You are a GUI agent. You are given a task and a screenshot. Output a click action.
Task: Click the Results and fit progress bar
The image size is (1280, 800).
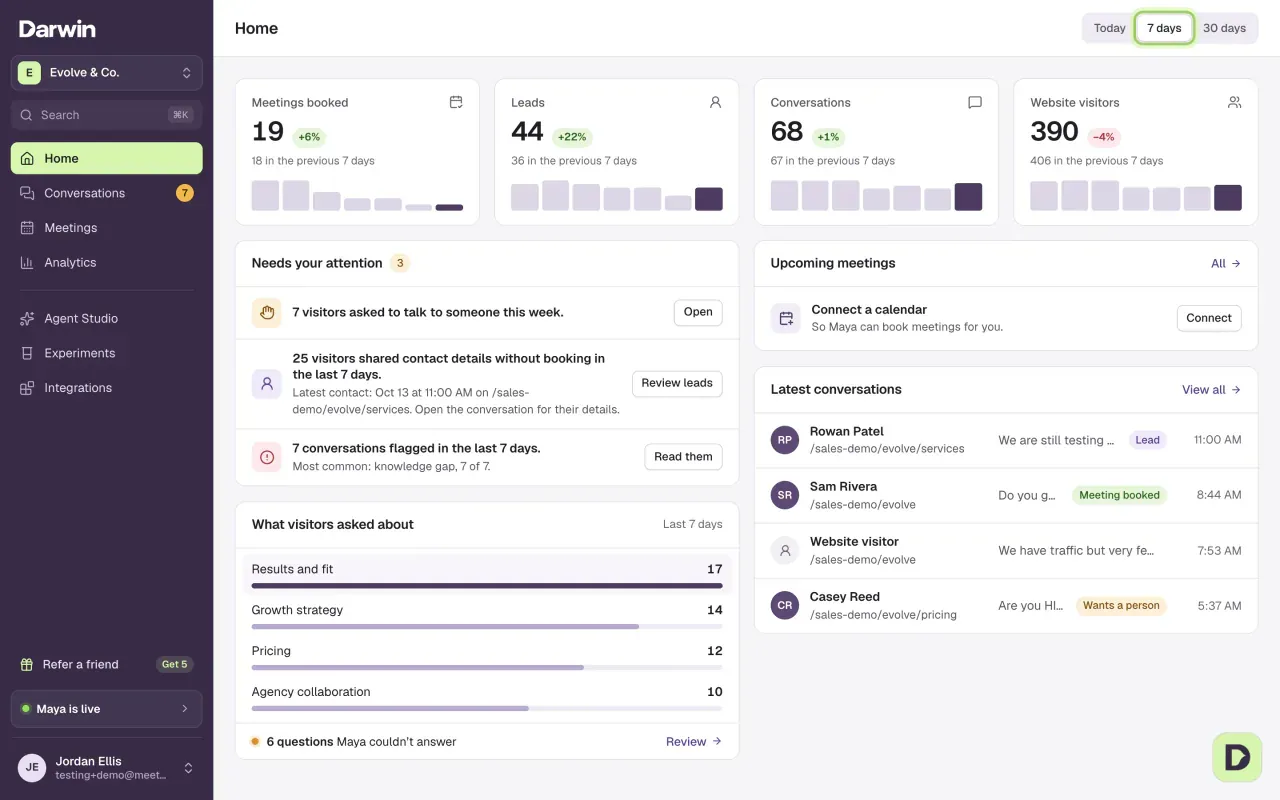tap(487, 586)
